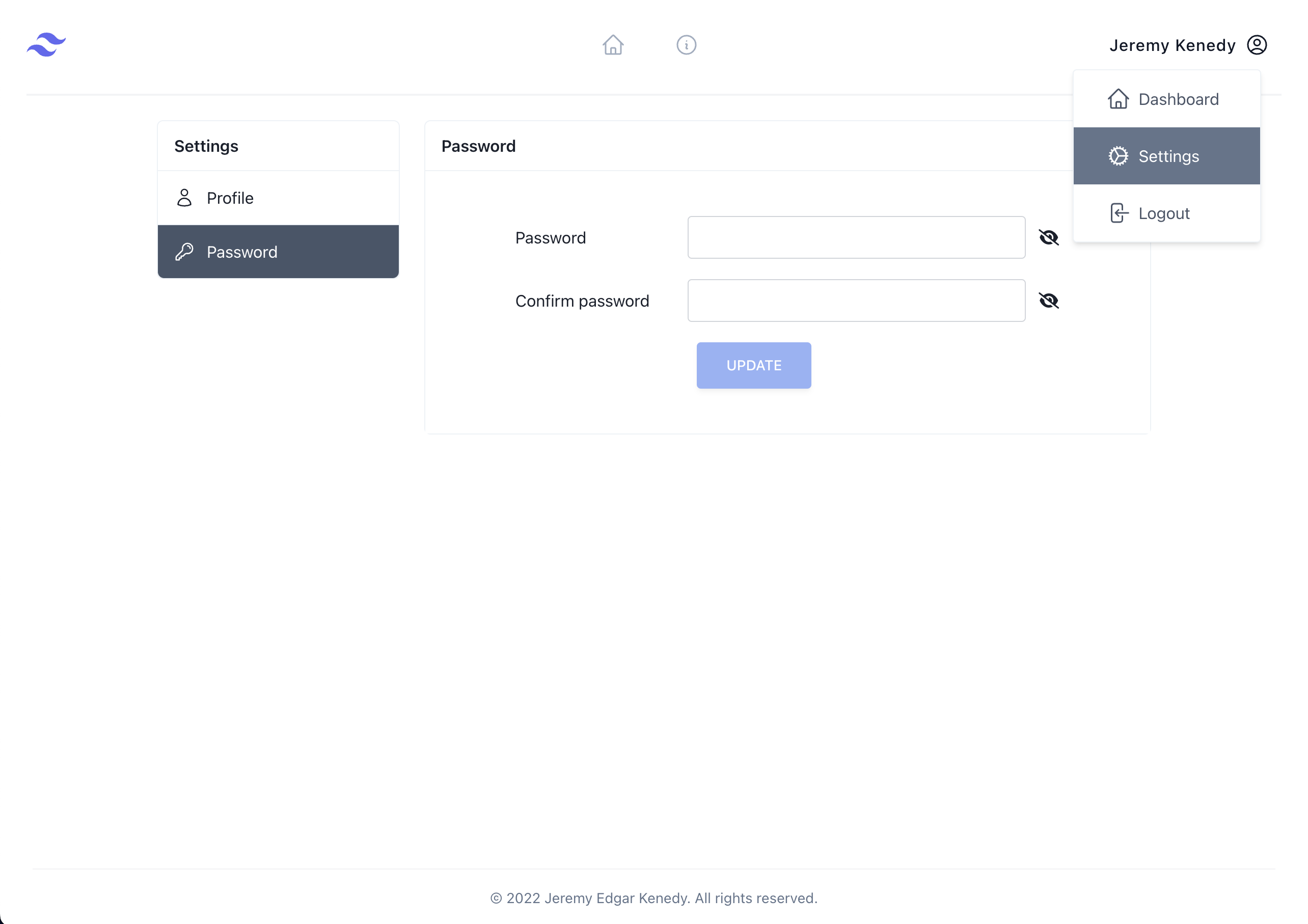Open the home icon in top navigation
The image size is (1308, 924).
point(613,44)
